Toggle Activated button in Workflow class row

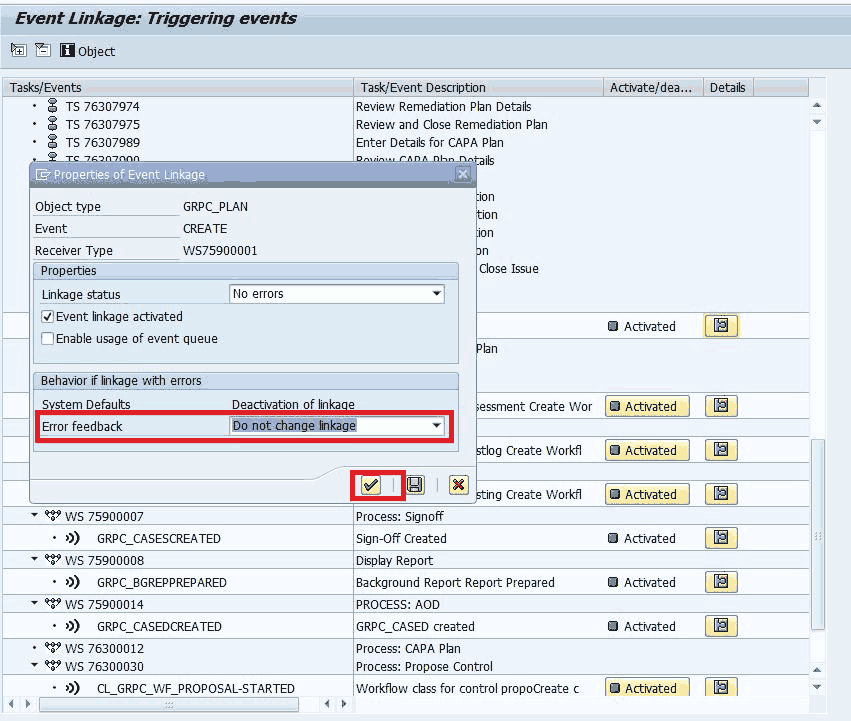coord(647,687)
